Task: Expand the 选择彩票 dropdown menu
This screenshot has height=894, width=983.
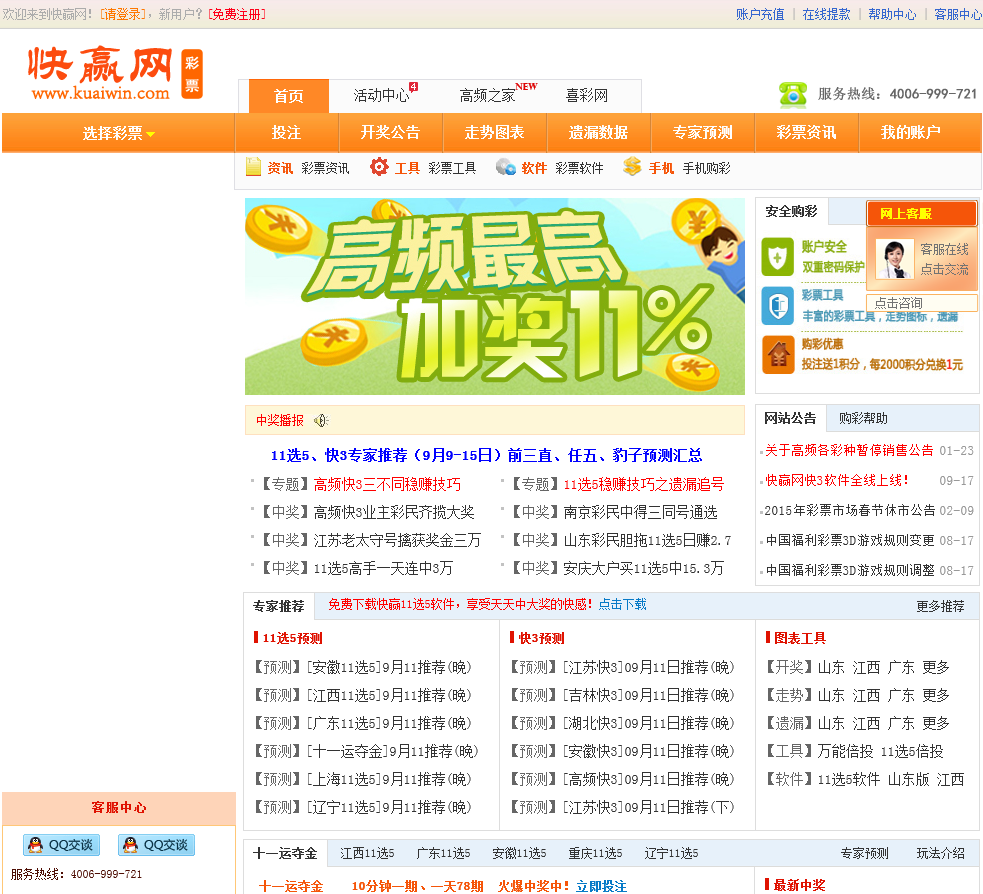Action: (118, 133)
